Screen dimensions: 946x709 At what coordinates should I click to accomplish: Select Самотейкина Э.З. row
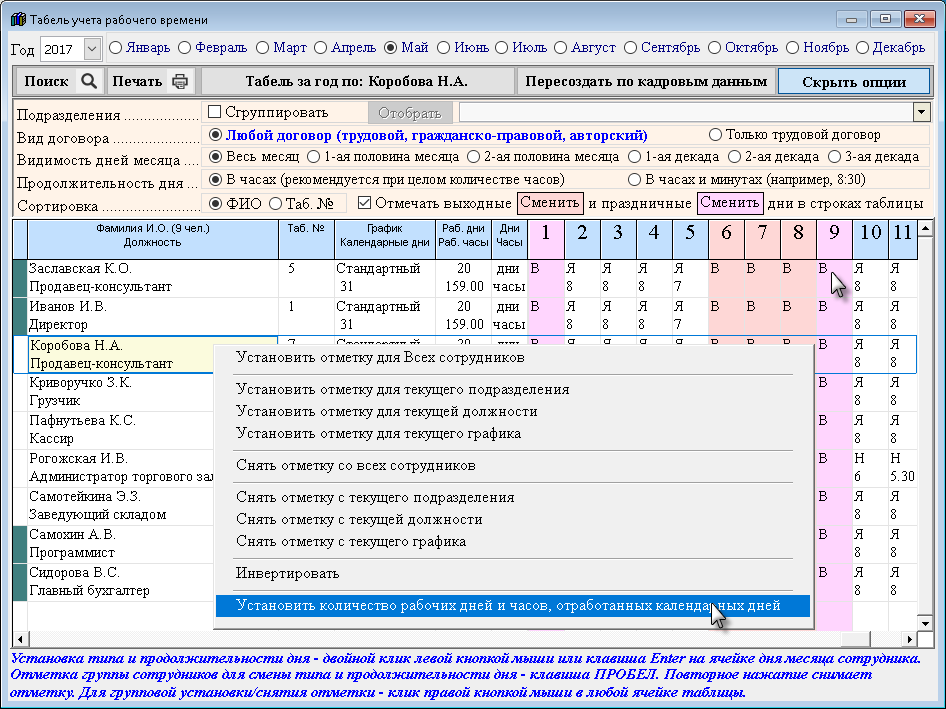pos(121,506)
